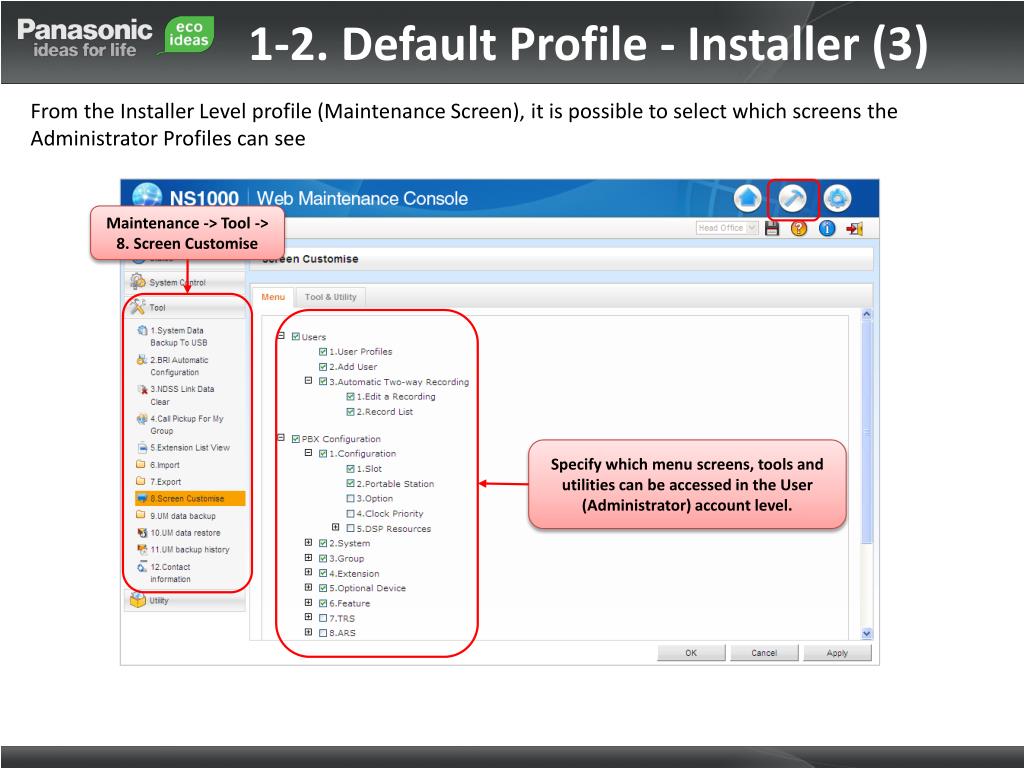Select 4.Call Pickup For My Group

(182, 424)
